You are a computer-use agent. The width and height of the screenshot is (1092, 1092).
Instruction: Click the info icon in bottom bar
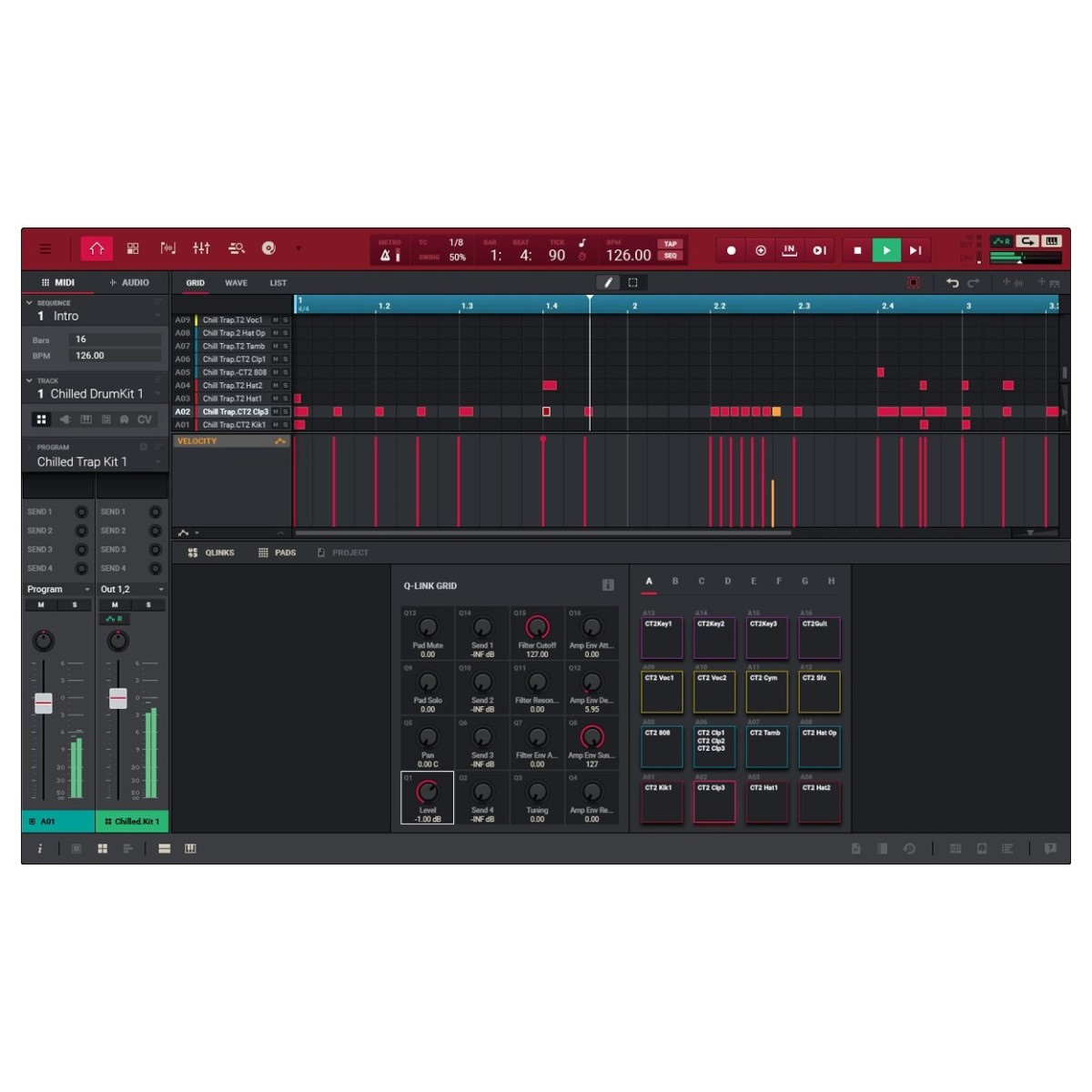(40, 848)
